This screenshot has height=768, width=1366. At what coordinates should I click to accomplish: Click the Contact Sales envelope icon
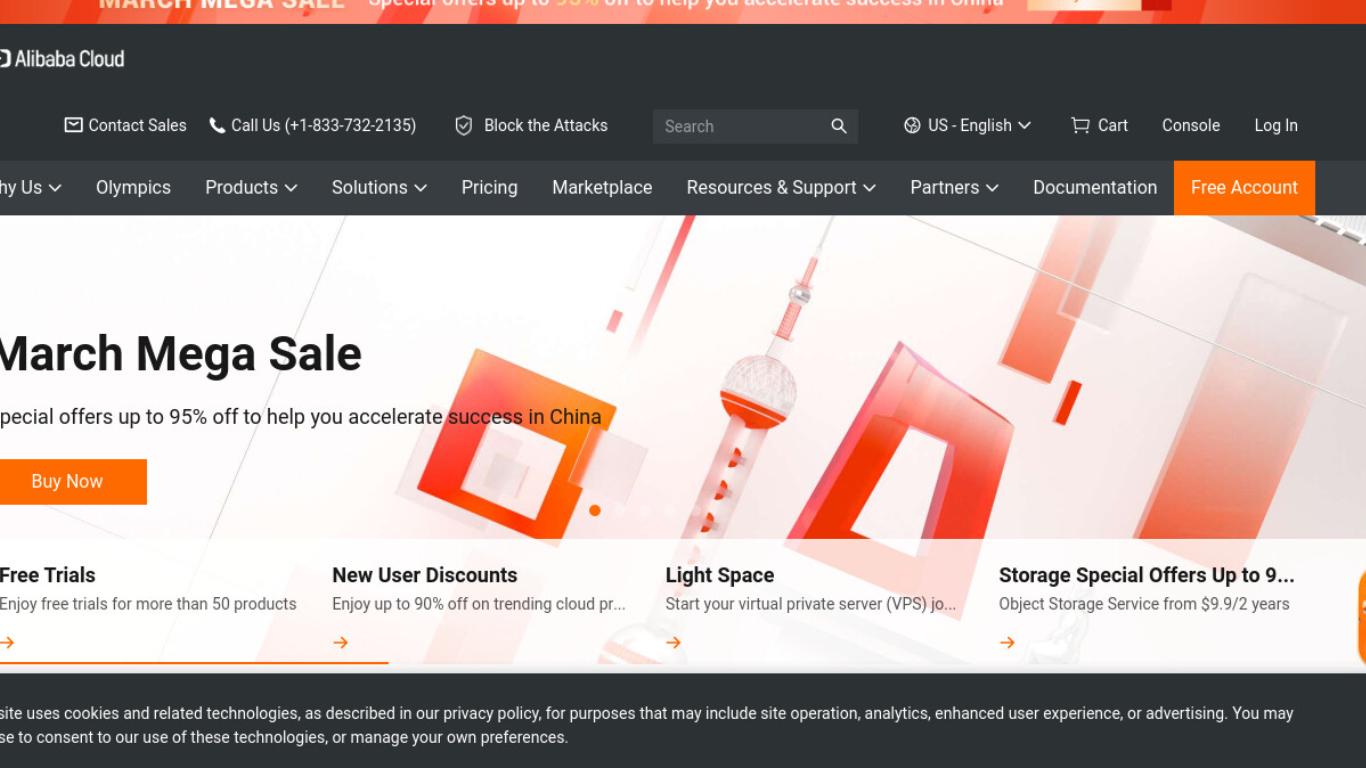point(73,125)
